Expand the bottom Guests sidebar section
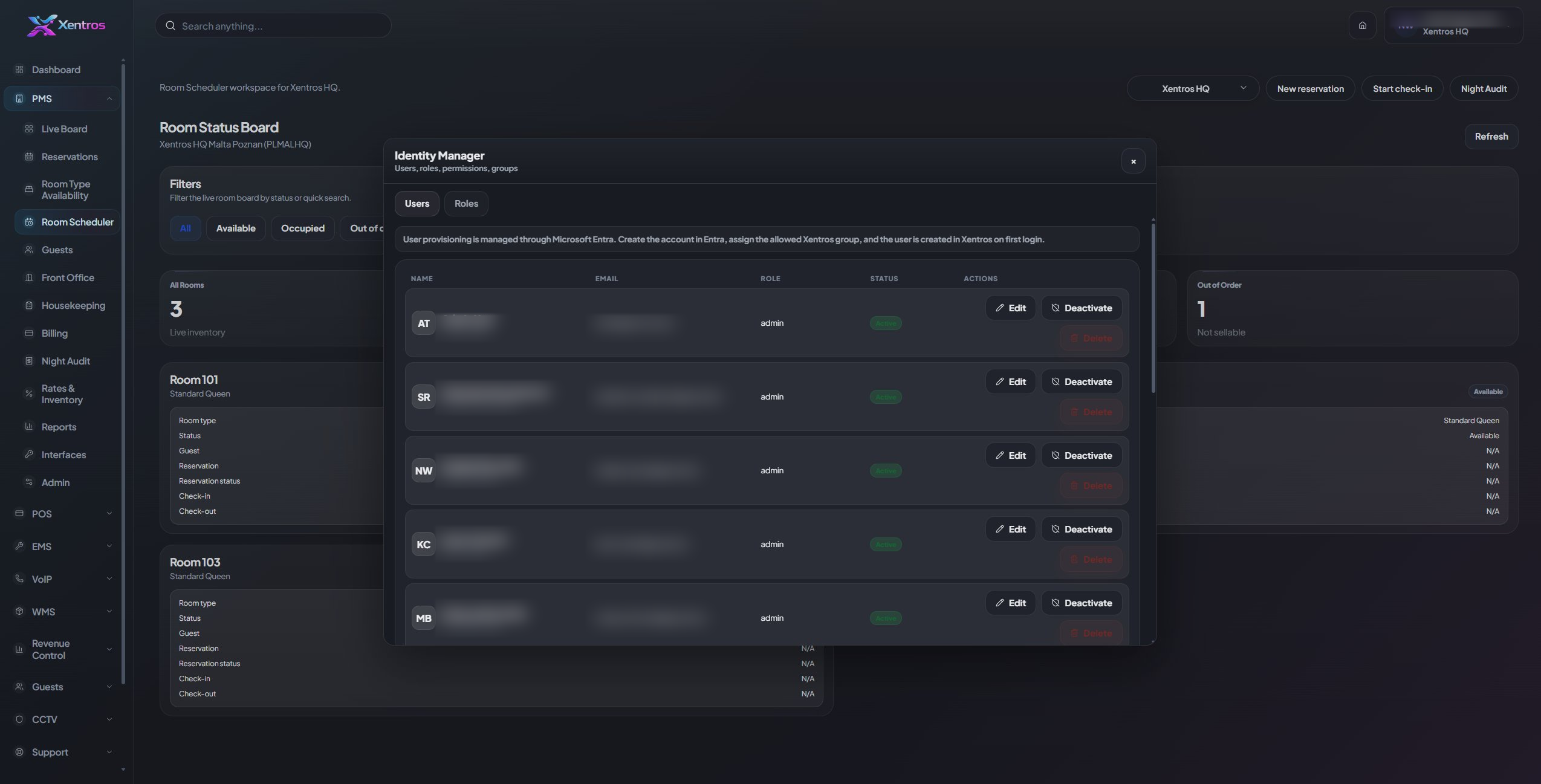The width and height of the screenshot is (1541, 784). [109, 687]
